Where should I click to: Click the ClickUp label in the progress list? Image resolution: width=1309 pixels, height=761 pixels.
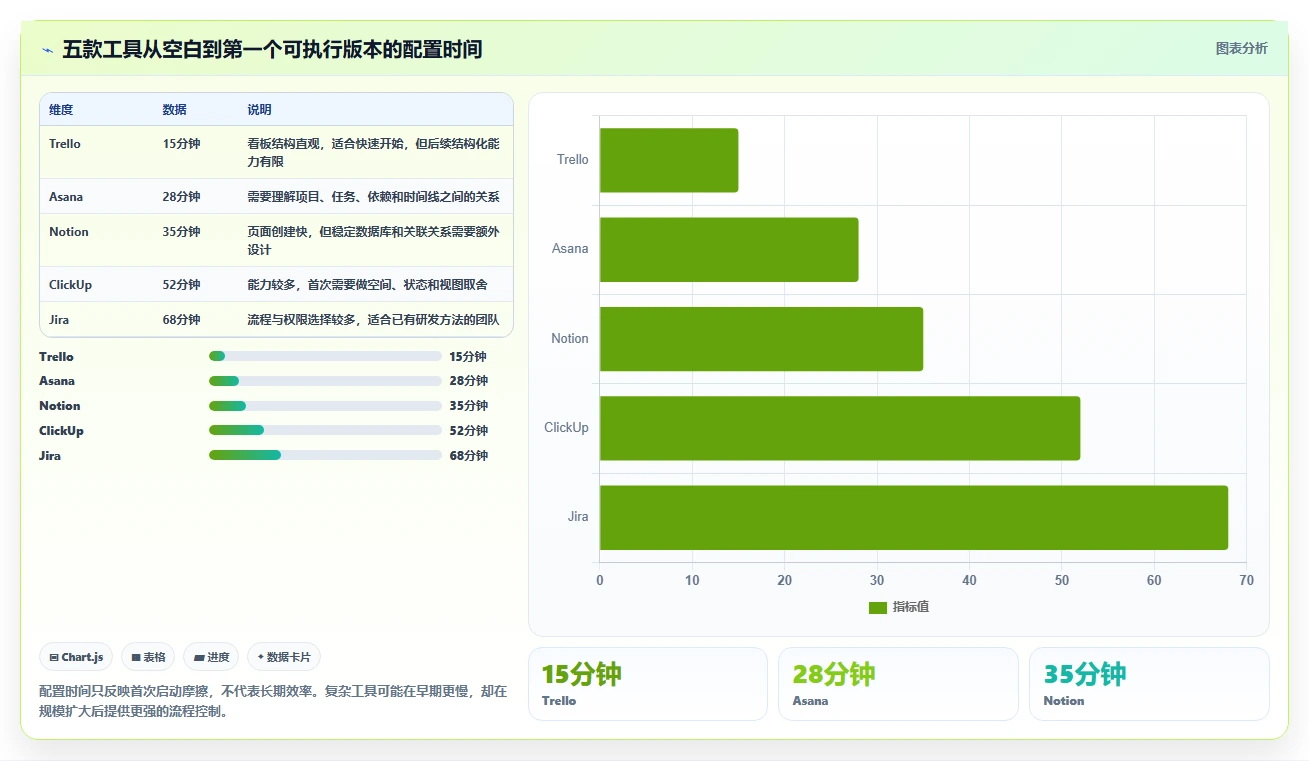pyautogui.click(x=61, y=431)
